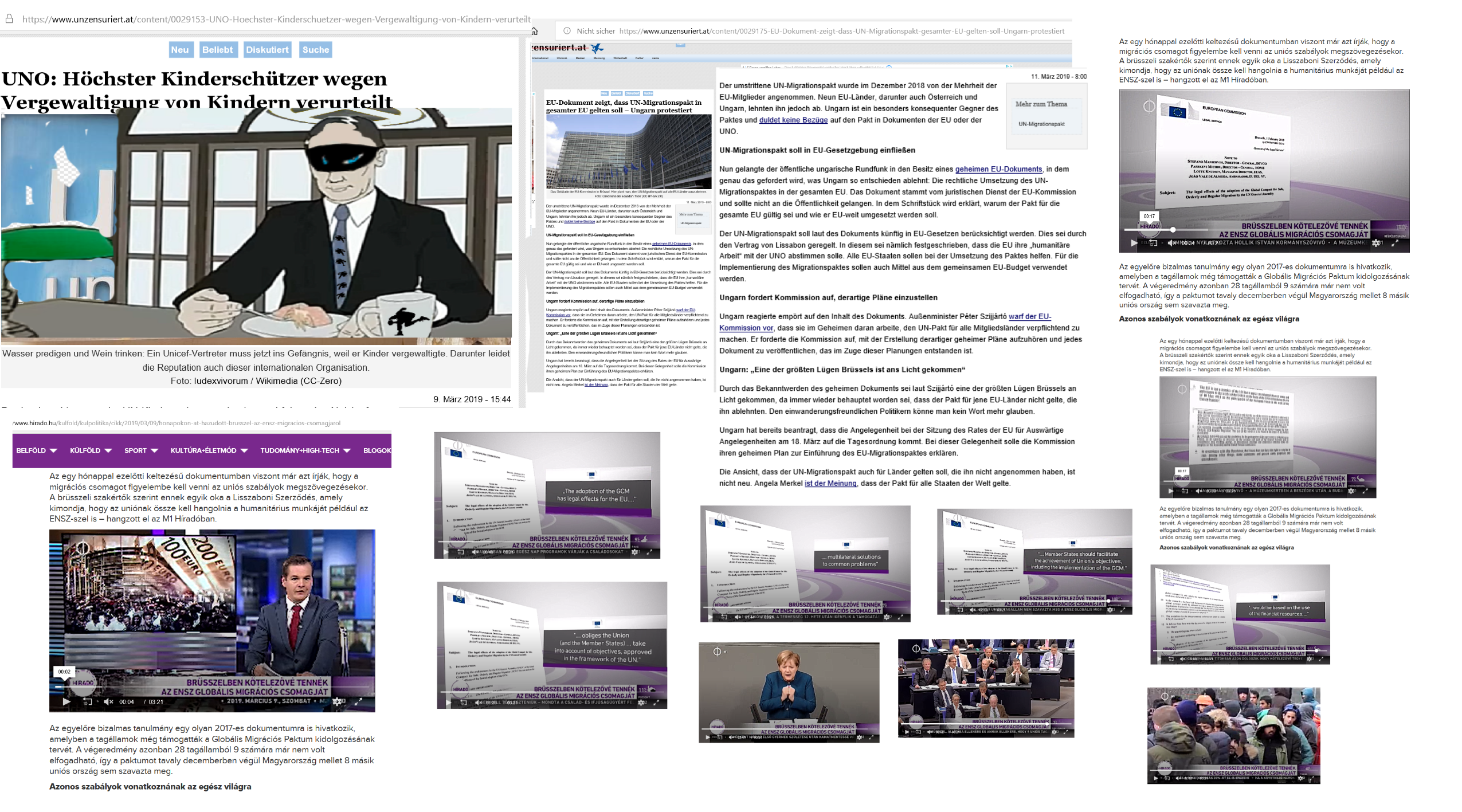Open settings gear in the news anchor video
Screen dimensions: 1462x812
coord(338,701)
